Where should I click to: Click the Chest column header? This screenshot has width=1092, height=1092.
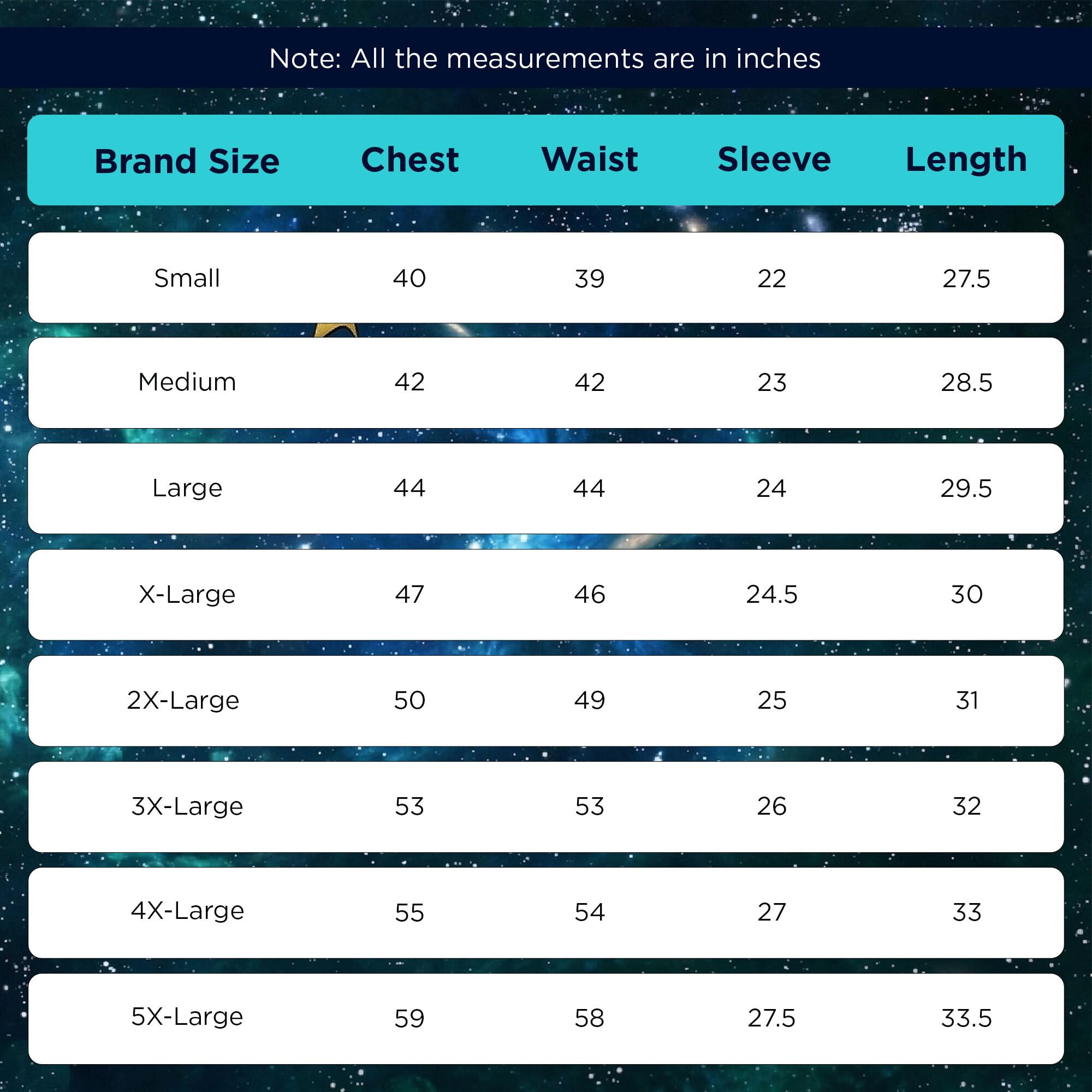coord(410,159)
